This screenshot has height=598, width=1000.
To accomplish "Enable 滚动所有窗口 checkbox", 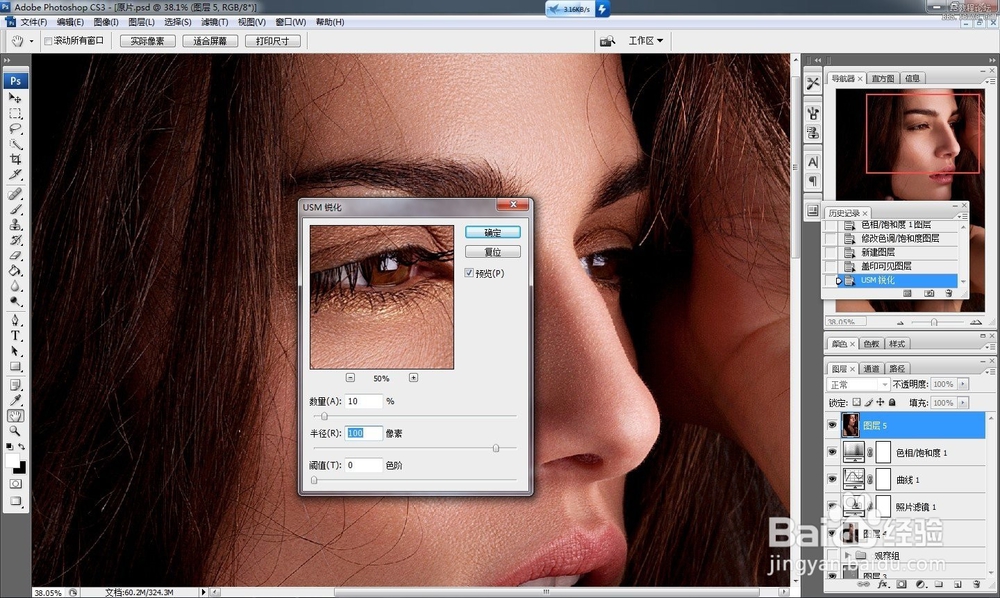I will [x=48, y=41].
